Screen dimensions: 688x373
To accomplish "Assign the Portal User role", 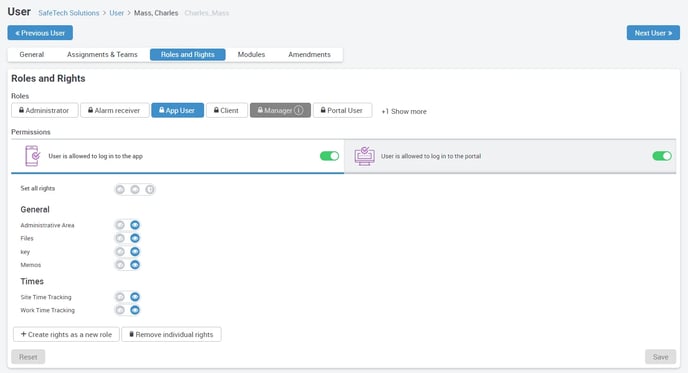I will click(x=342, y=110).
